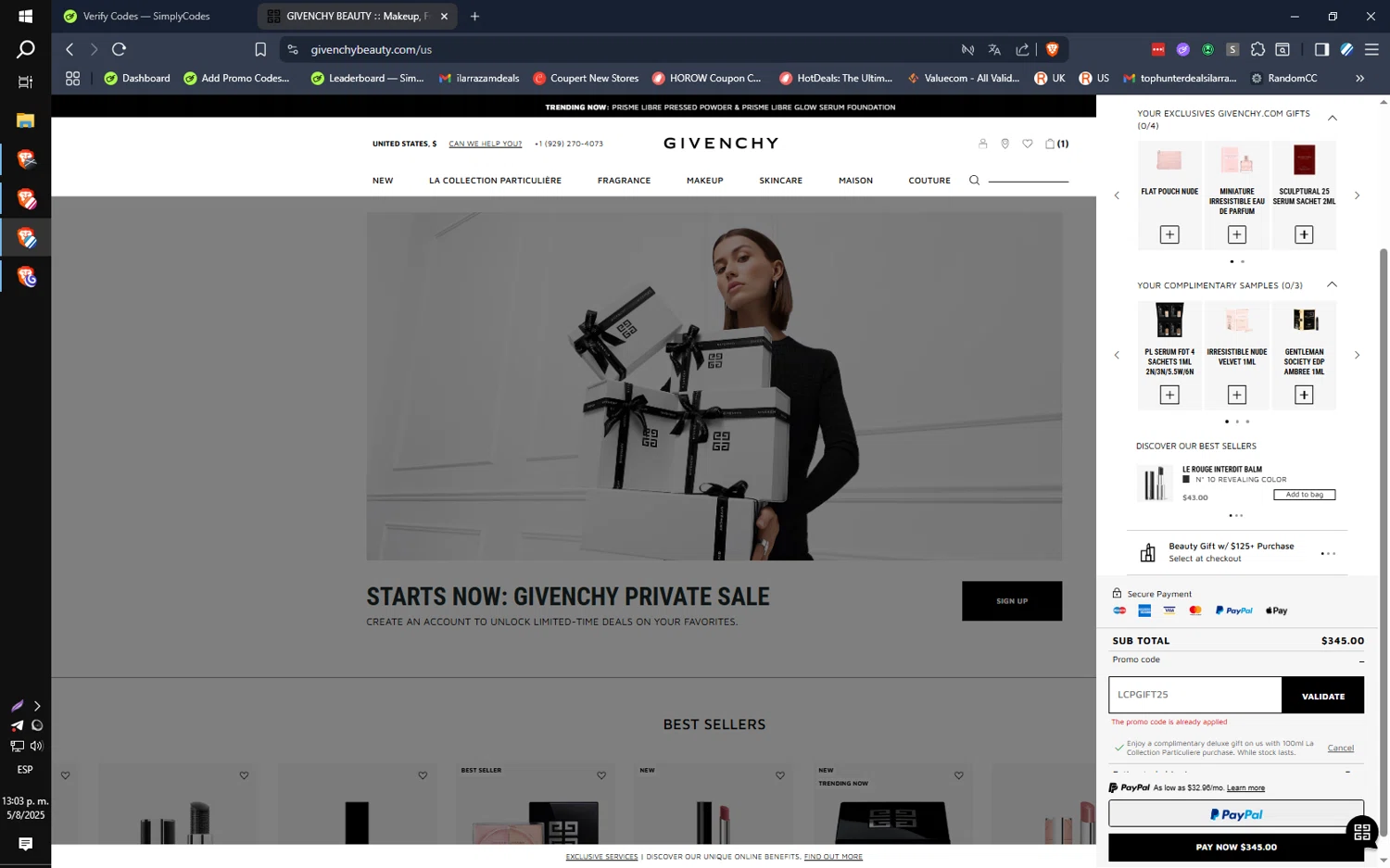The image size is (1390, 868).
Task: Add PL Serum FDT 4 Sachets sample
Action: tap(1169, 395)
